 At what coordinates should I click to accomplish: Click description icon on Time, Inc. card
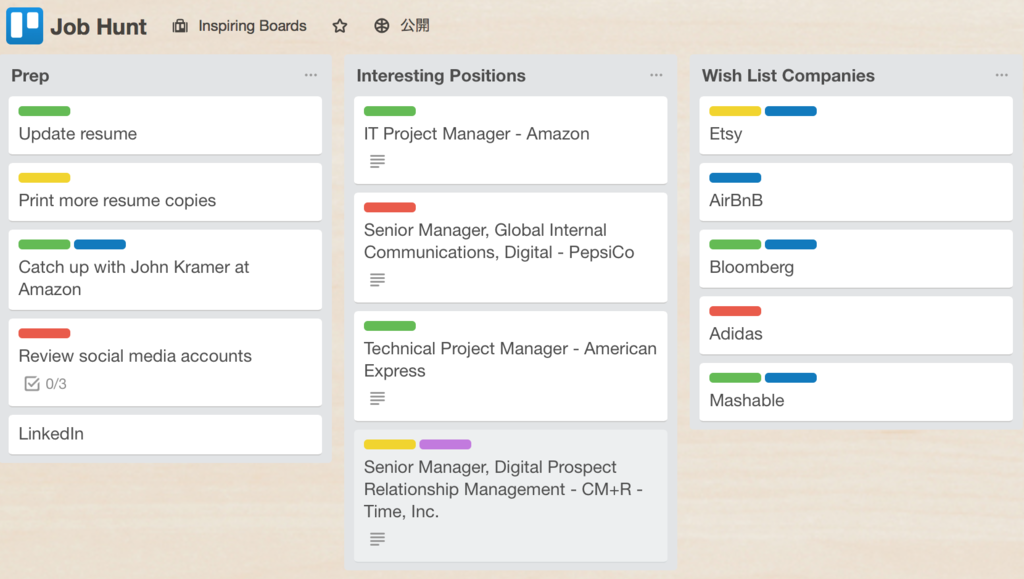pyautogui.click(x=377, y=539)
